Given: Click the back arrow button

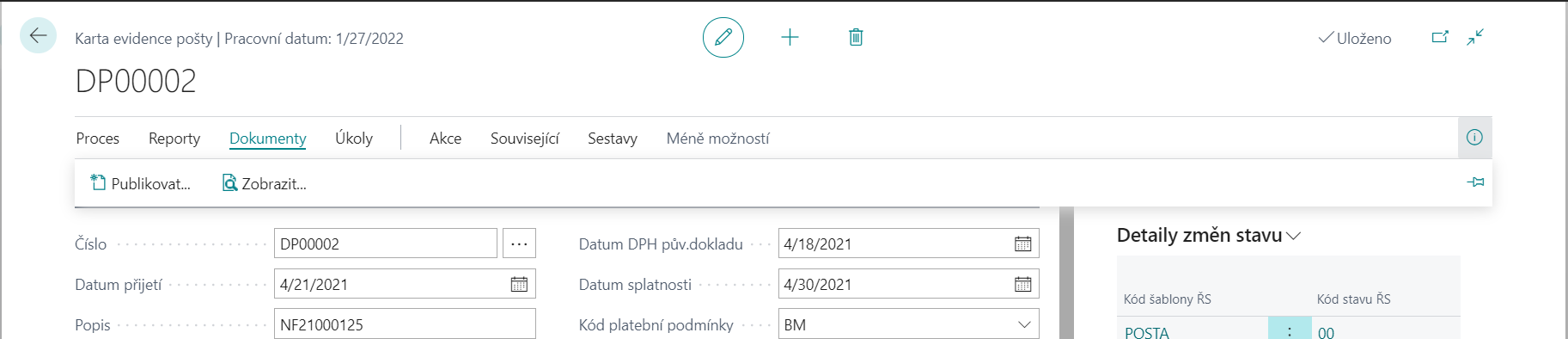Looking at the screenshot, I should (x=38, y=36).
